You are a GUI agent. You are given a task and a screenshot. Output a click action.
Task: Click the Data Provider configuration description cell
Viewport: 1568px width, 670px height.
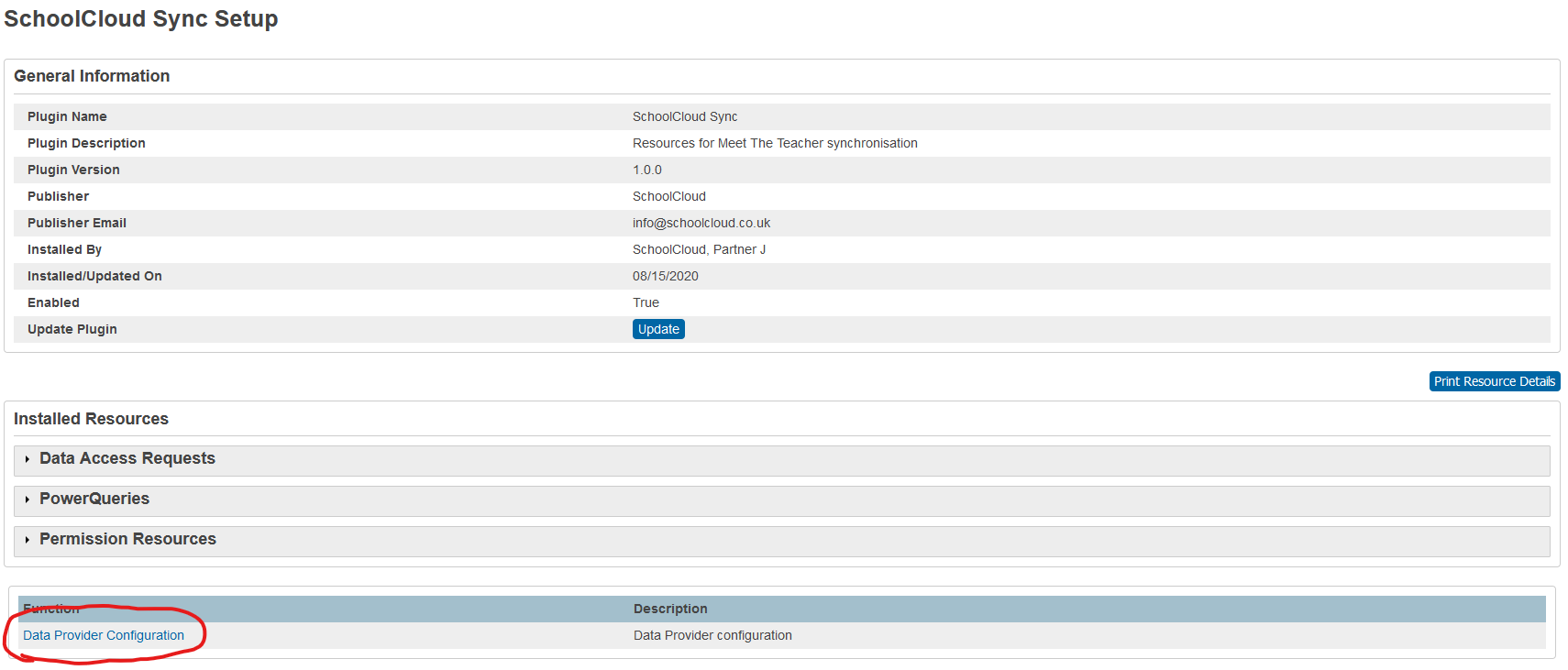click(x=712, y=635)
